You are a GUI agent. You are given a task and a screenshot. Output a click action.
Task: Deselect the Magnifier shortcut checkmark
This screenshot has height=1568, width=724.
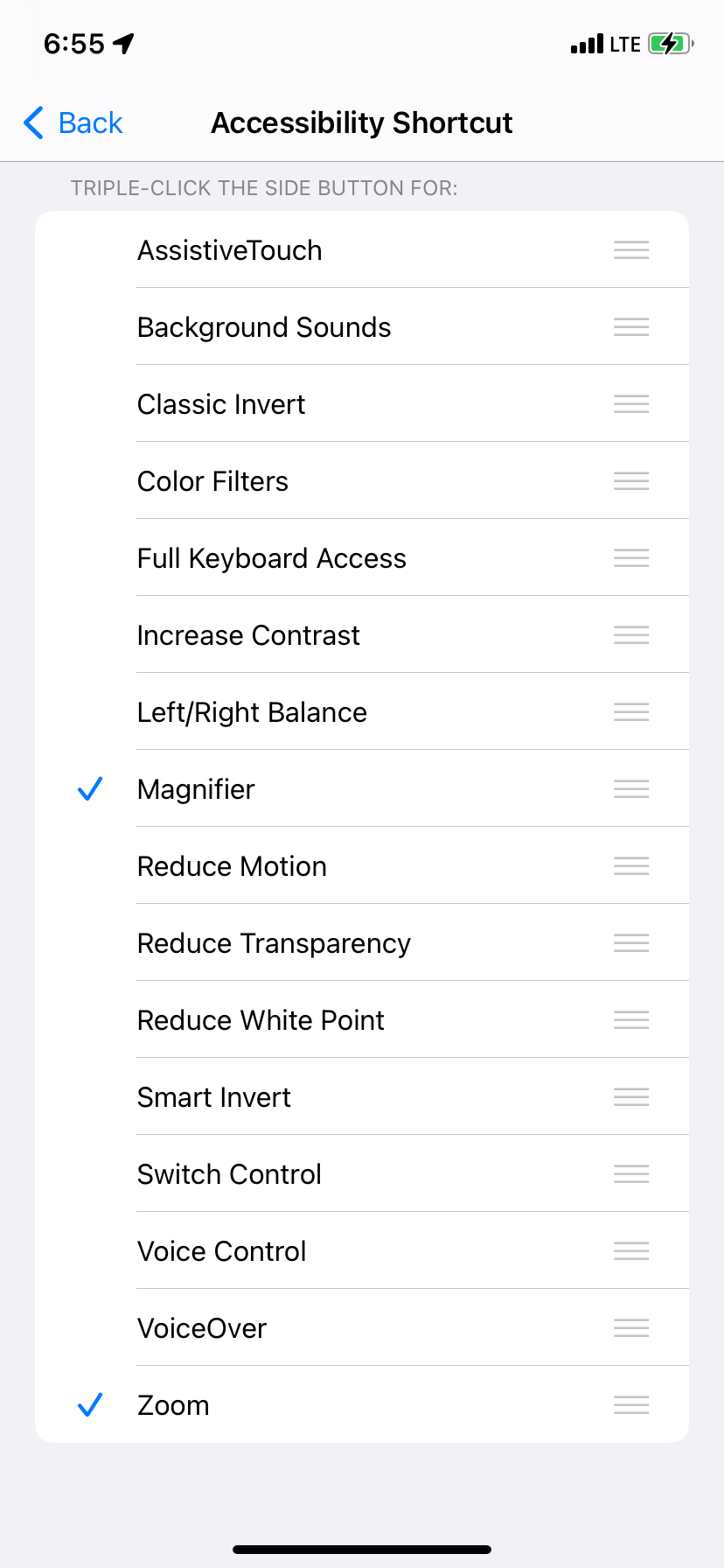pyautogui.click(x=90, y=788)
